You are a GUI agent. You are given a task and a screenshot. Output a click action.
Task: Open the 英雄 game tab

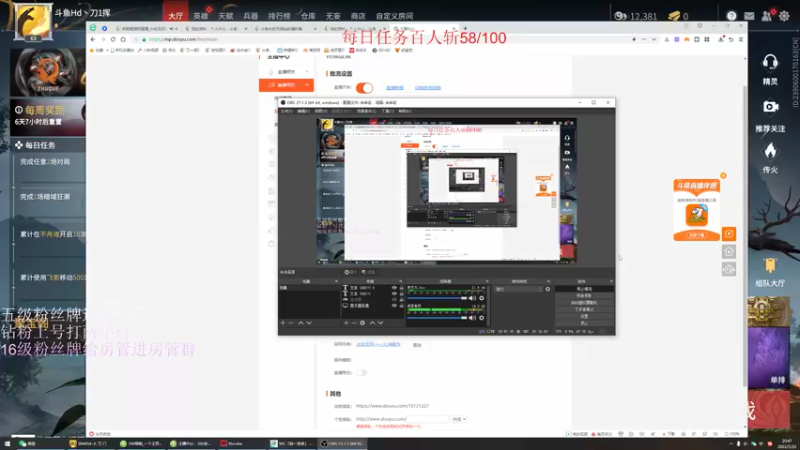tap(201, 16)
